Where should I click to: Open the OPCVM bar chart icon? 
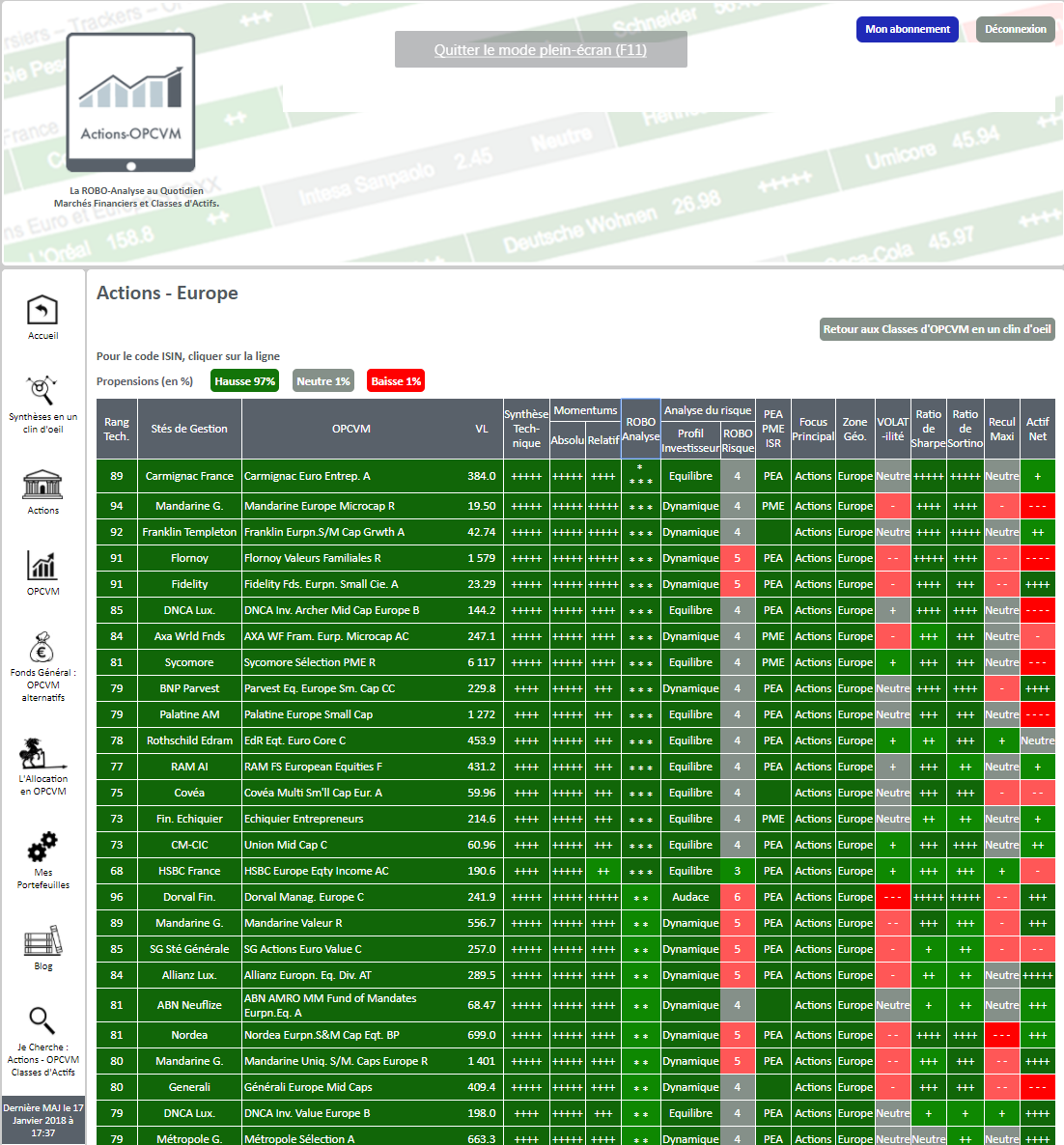pyautogui.click(x=42, y=566)
